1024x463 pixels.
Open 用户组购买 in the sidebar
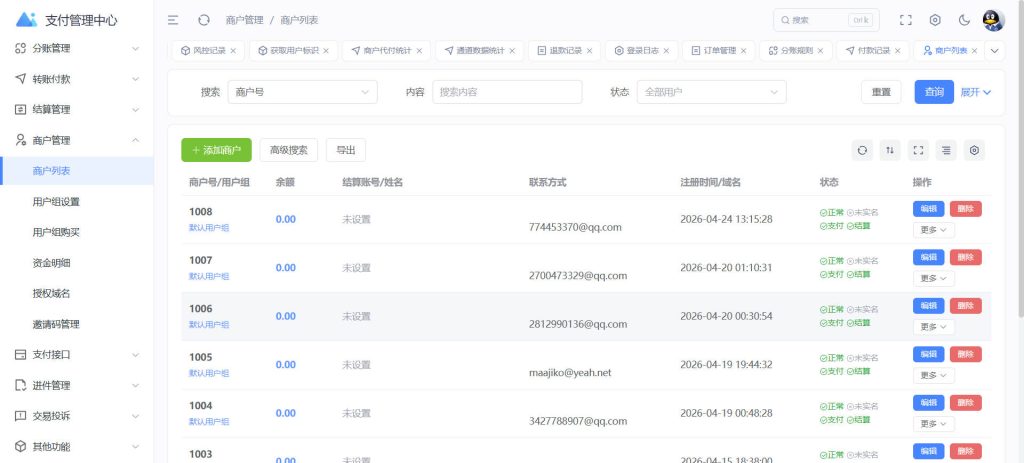pyautogui.click(x=76, y=232)
